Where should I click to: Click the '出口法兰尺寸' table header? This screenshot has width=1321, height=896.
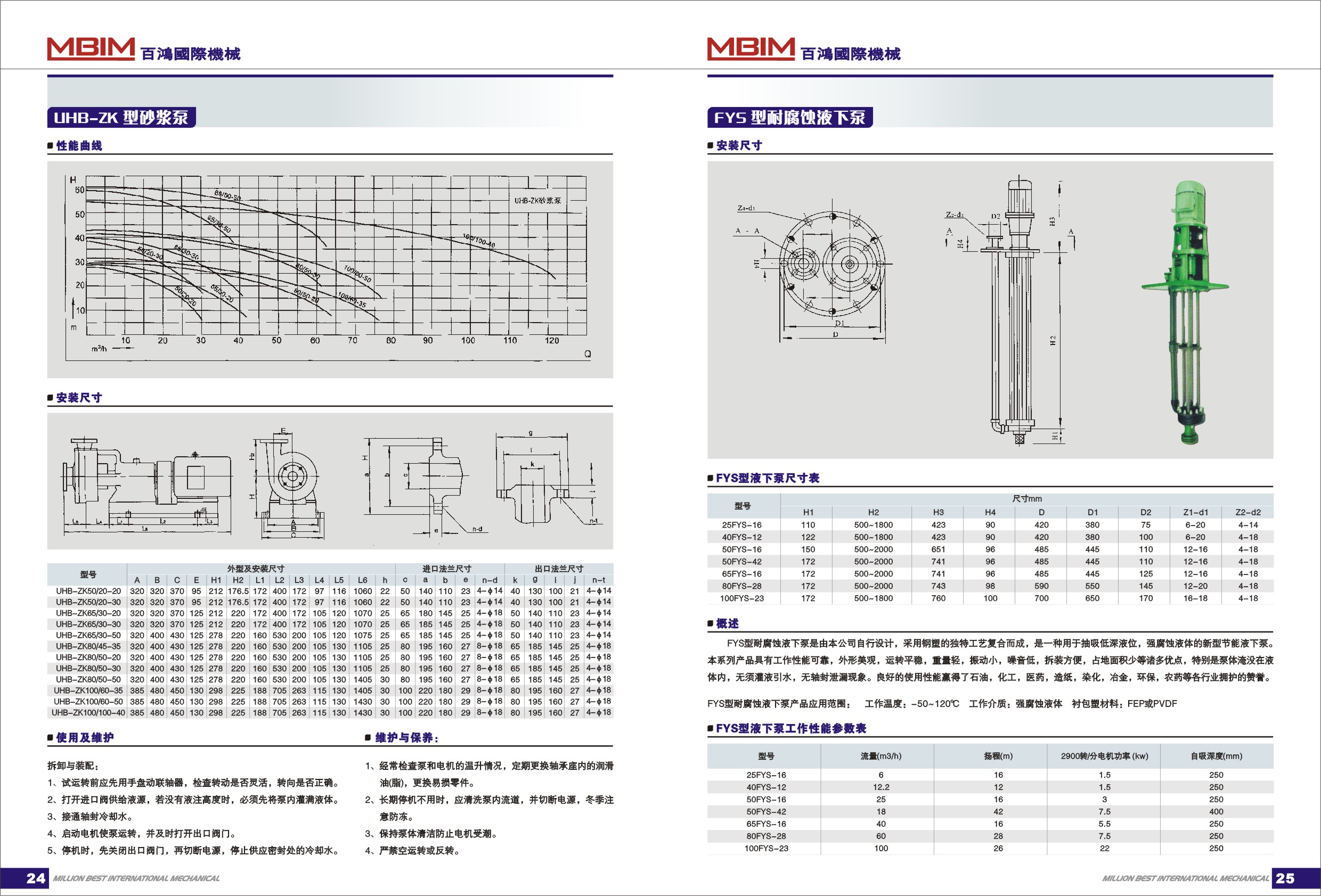[559, 569]
